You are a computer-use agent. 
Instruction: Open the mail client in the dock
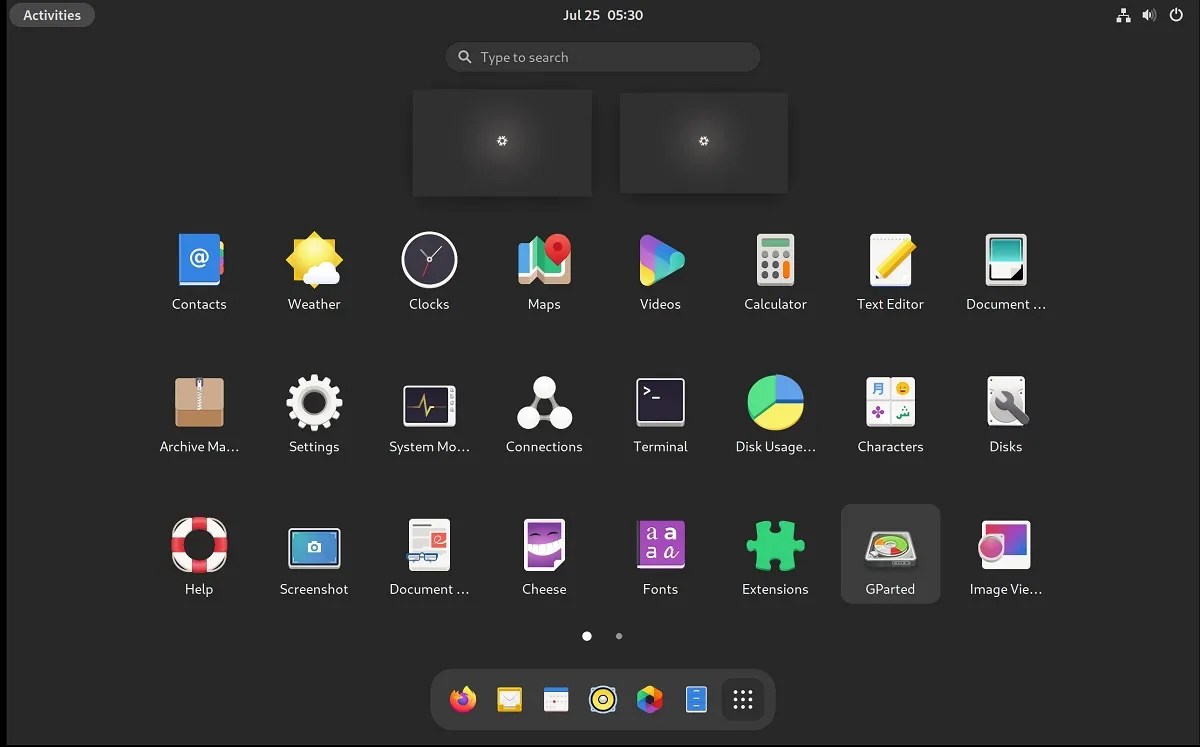pyautogui.click(x=509, y=699)
